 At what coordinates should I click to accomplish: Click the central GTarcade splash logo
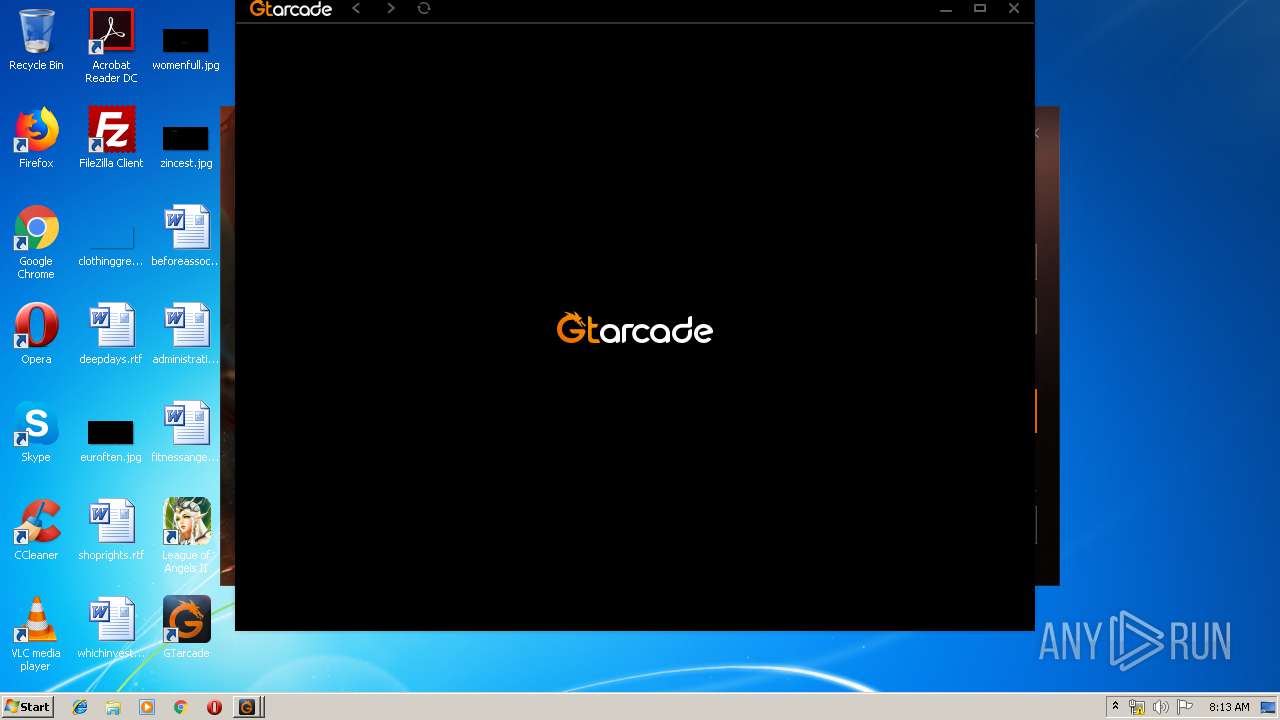(635, 329)
